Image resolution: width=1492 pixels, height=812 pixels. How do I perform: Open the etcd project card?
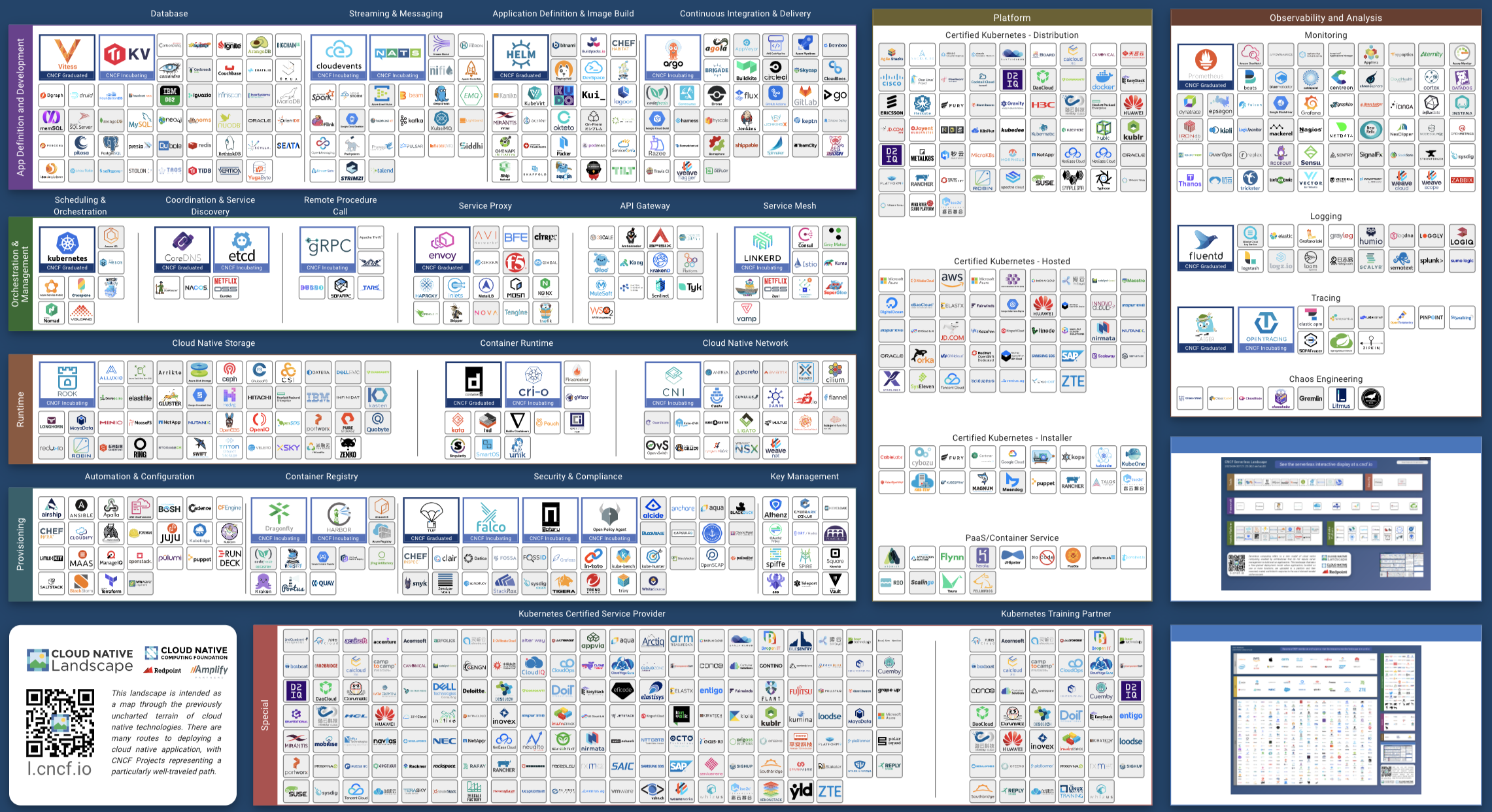pos(241,248)
